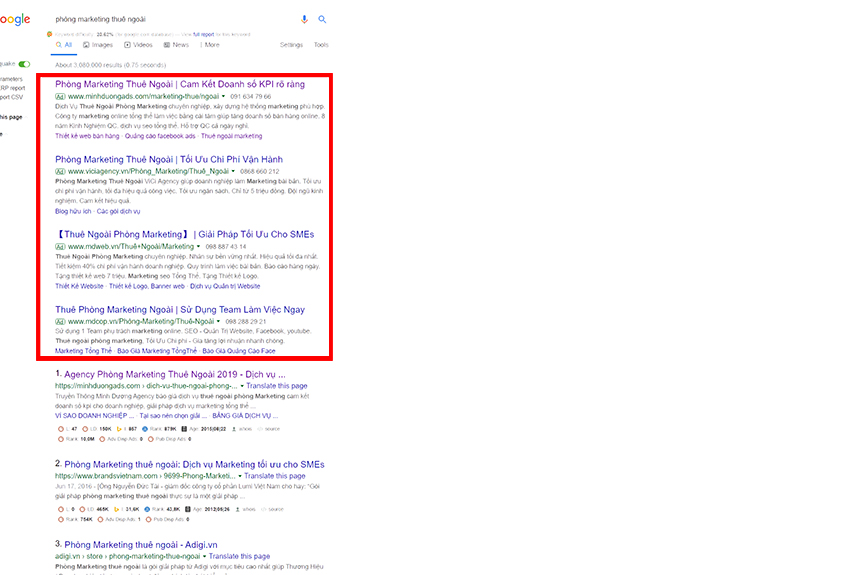850x575 pixels.
Task: Click Pub Disp Ads parameter under brandsvietnam result
Action: tap(167, 520)
